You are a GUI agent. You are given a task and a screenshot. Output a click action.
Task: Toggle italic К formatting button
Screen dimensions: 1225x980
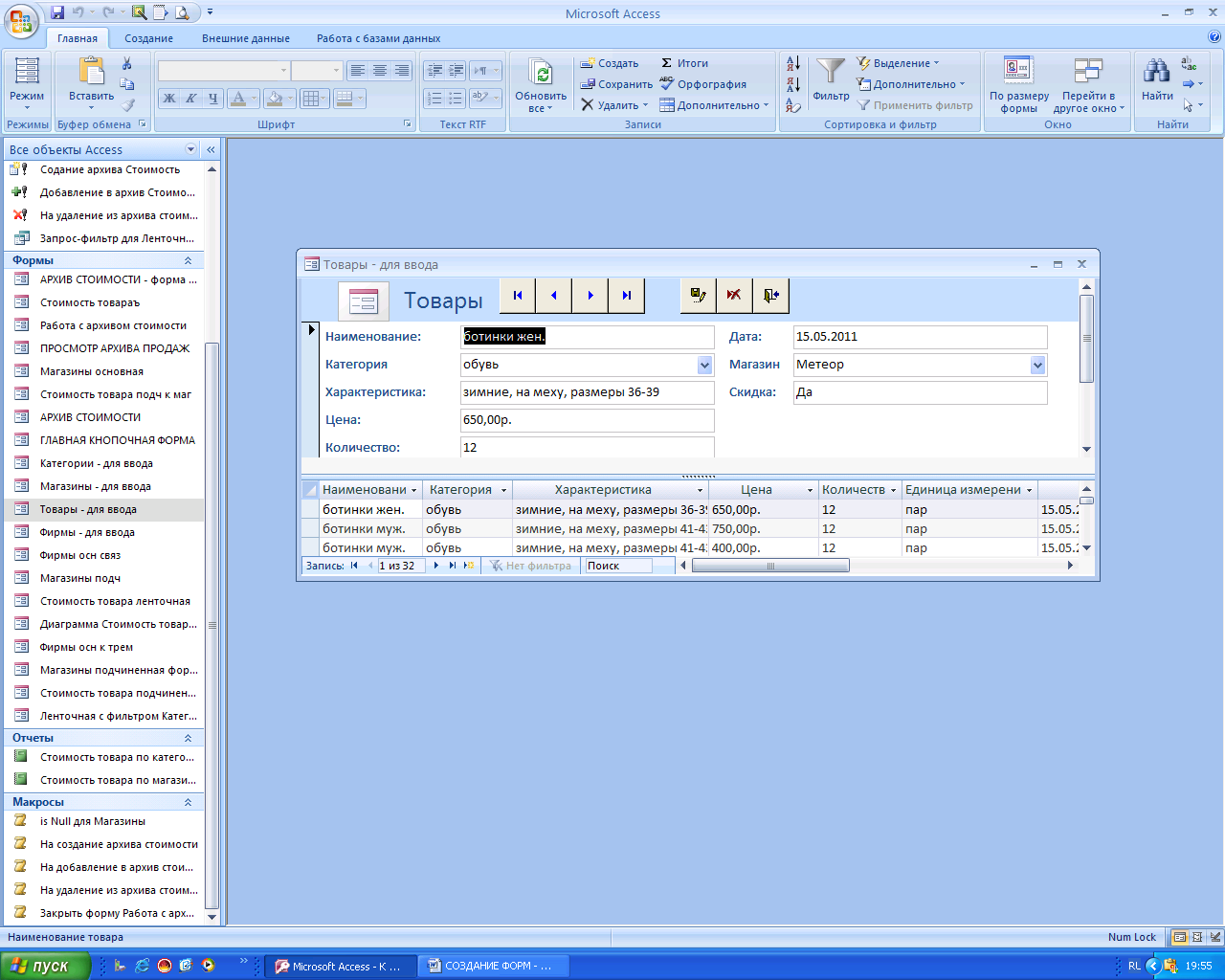[x=190, y=98]
